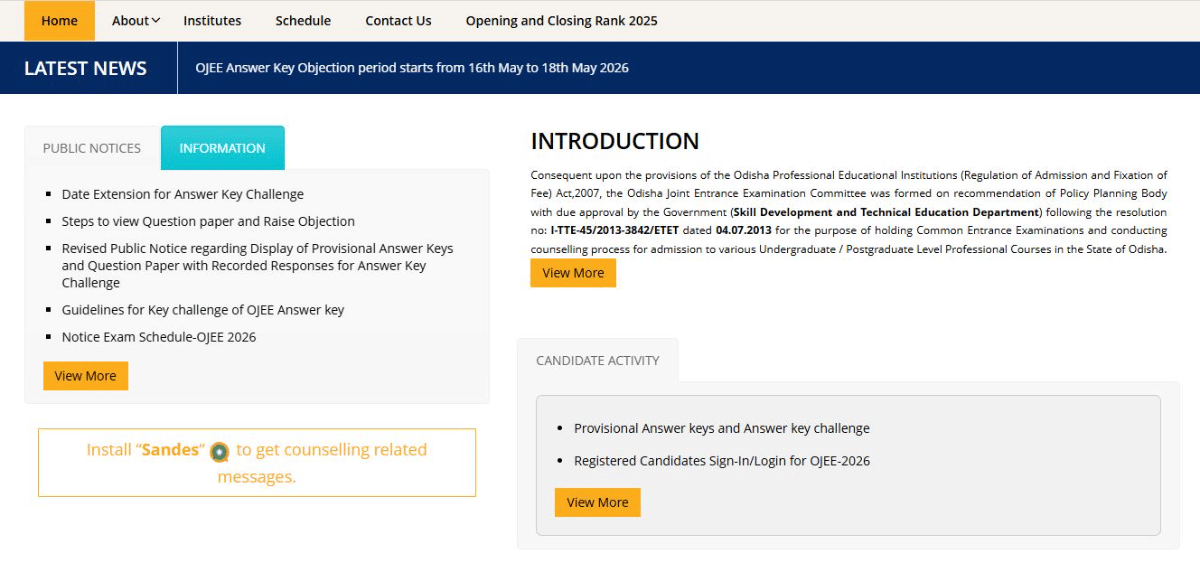Click View More in Candidate Activity
Image resolution: width=1200 pixels, height=563 pixels.
pos(598,502)
